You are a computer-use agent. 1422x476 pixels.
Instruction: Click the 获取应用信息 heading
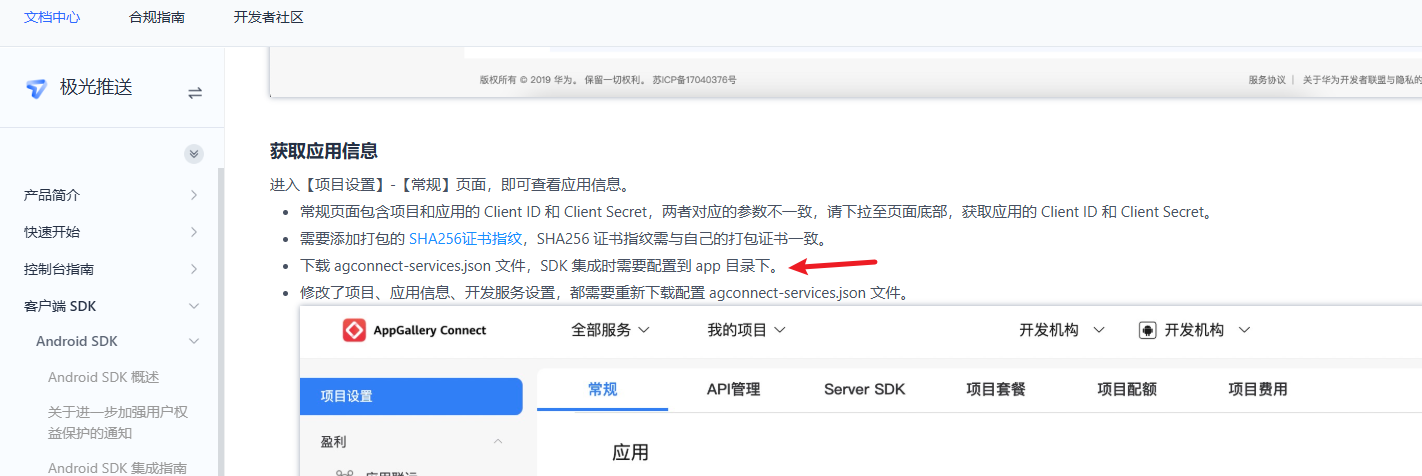point(324,151)
